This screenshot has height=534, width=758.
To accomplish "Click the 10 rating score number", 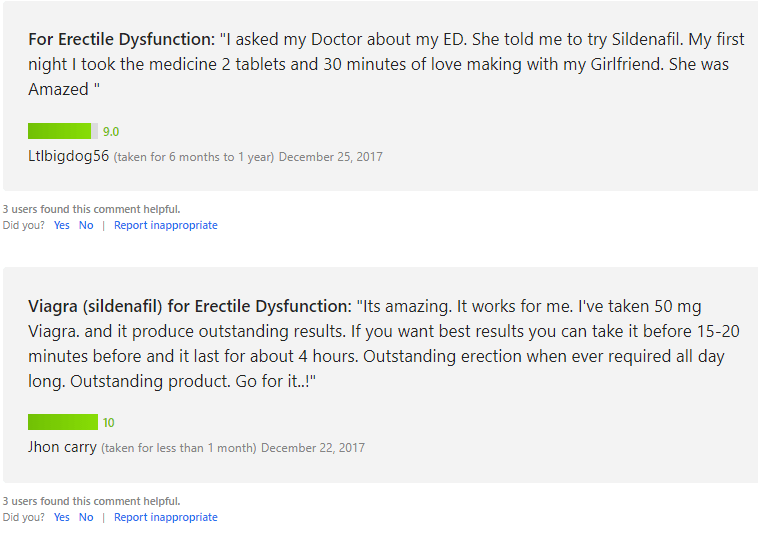I will 108,422.
